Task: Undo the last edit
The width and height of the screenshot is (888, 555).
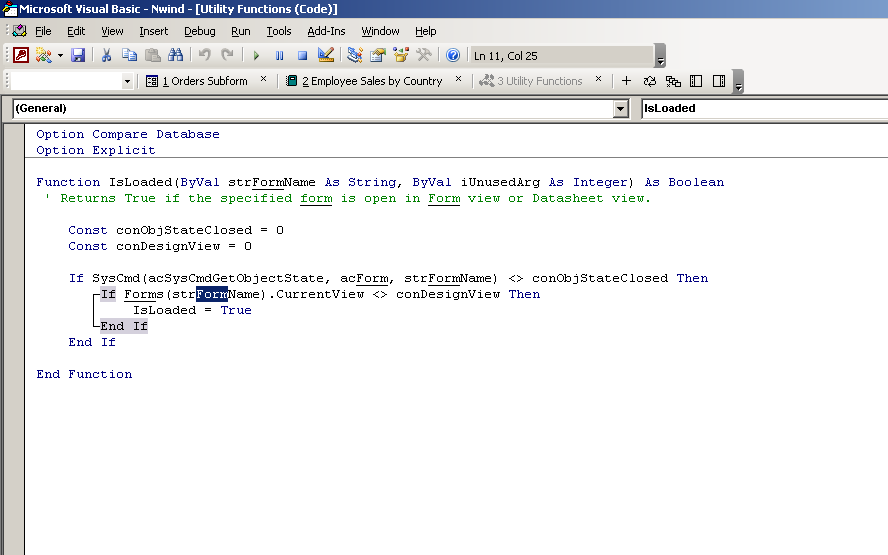Action: [x=204, y=55]
